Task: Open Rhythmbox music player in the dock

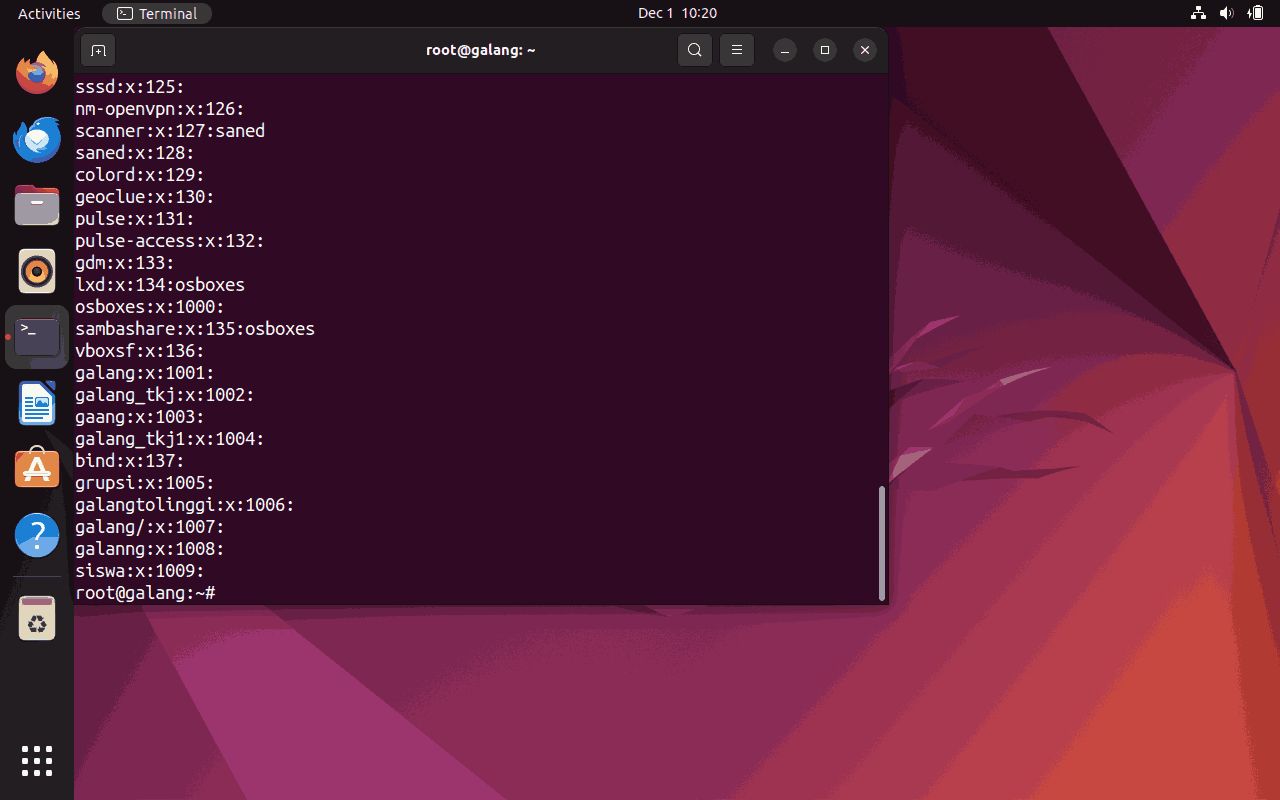Action: (37, 271)
